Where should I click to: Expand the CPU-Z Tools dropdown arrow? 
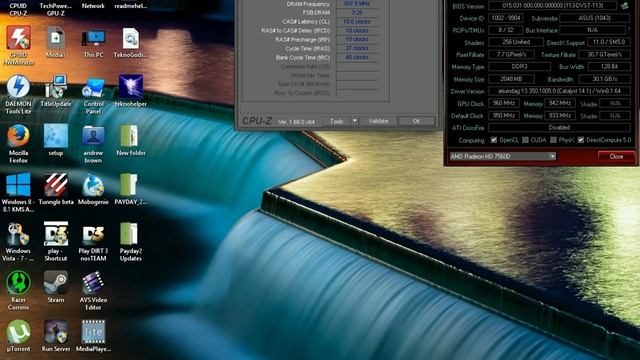pos(355,121)
